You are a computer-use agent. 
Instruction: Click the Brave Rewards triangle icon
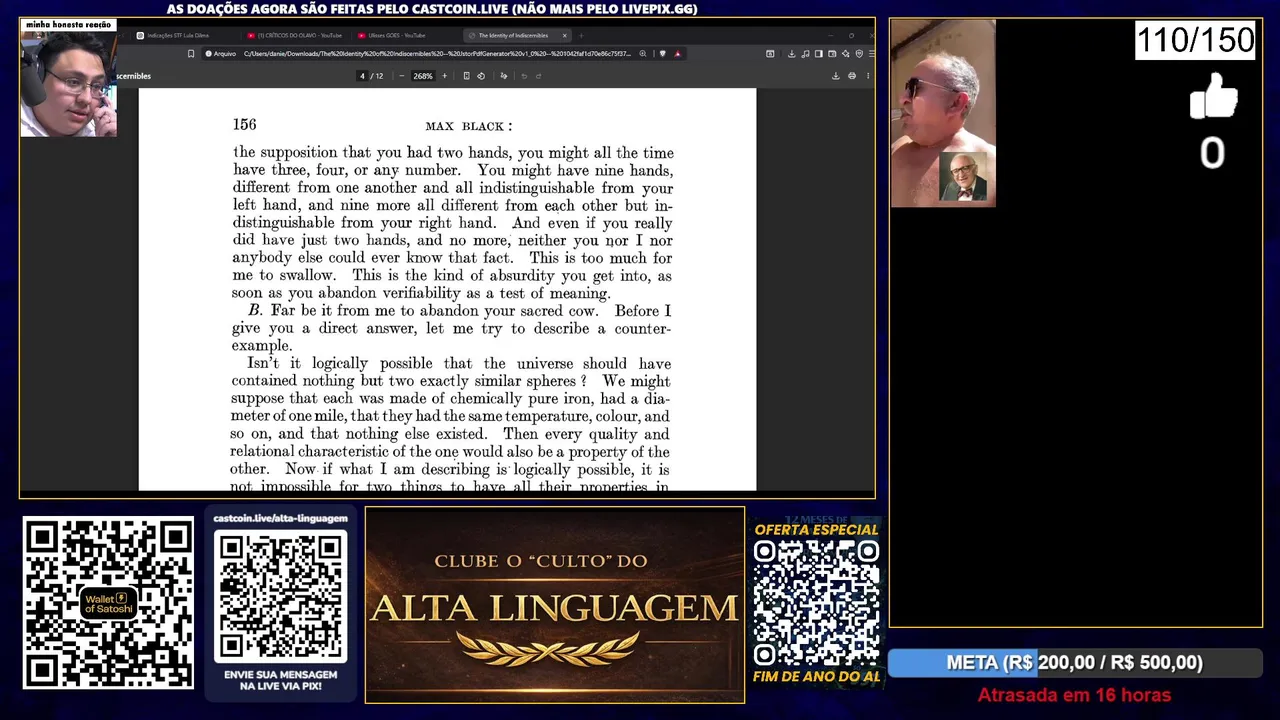(x=678, y=54)
